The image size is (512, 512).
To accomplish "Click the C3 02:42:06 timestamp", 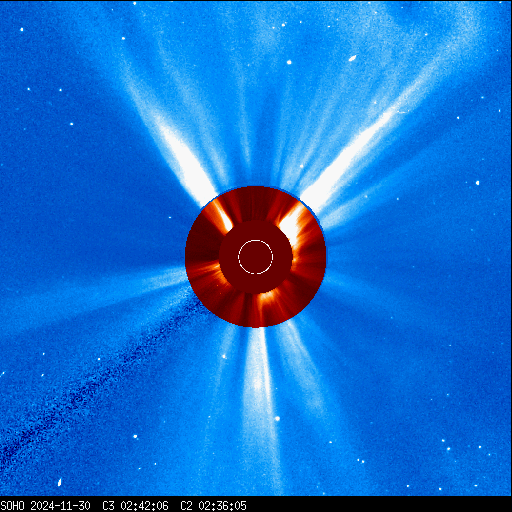I will tap(135, 506).
